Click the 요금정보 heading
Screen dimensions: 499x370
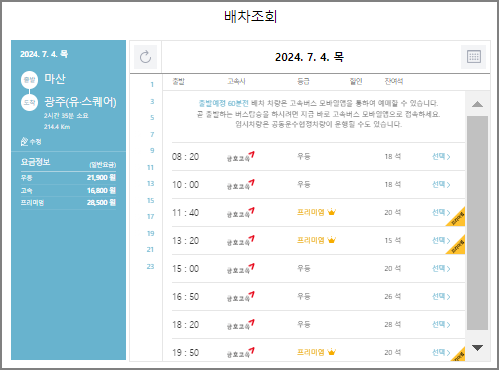[35, 162]
